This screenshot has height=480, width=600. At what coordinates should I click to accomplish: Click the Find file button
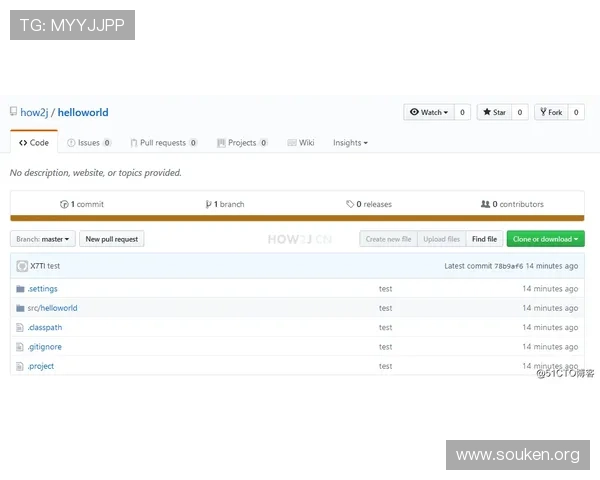[x=485, y=239]
